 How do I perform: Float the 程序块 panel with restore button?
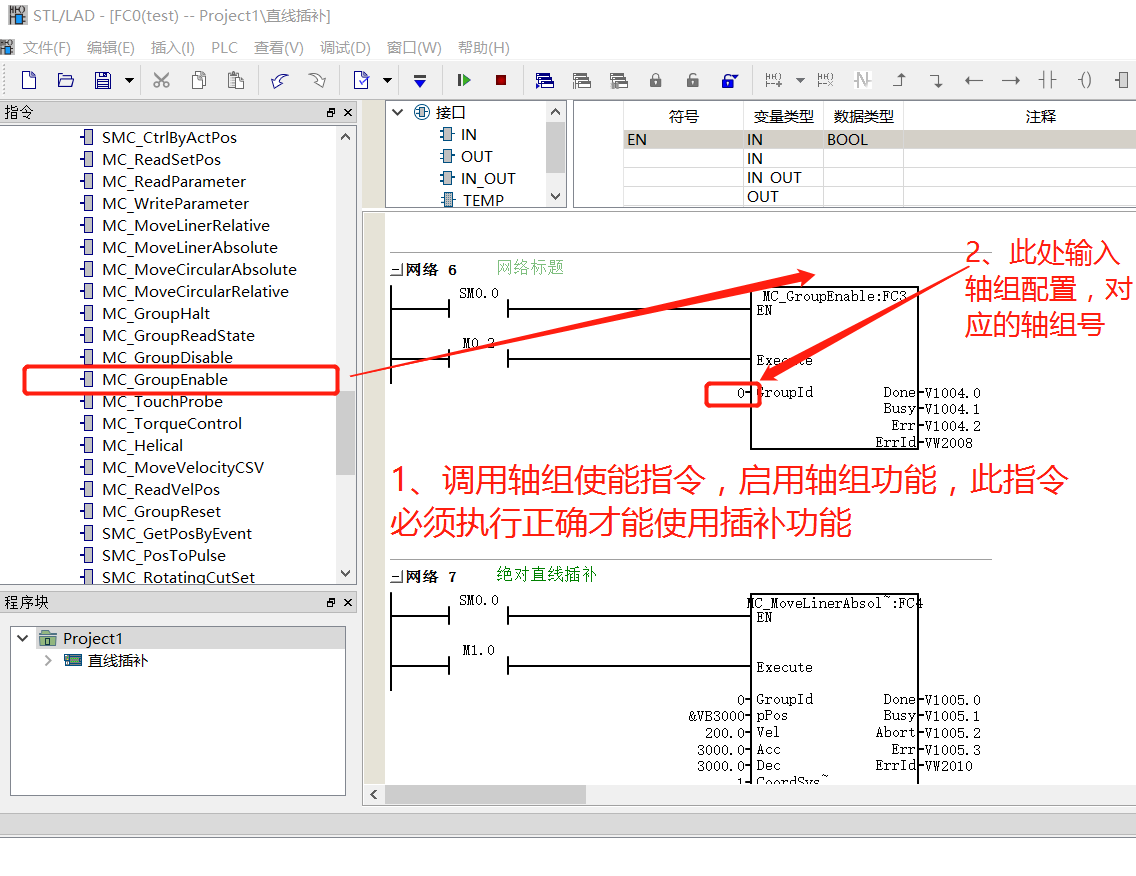[x=331, y=602]
